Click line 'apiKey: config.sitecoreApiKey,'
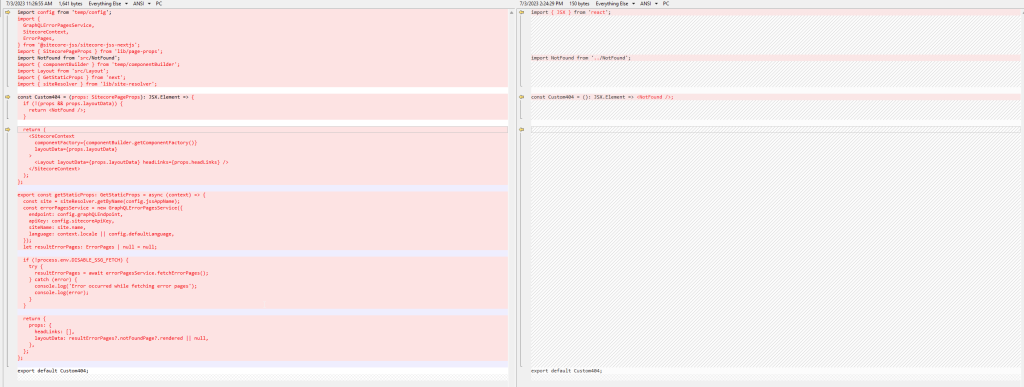The image size is (1024, 387). [x=71, y=221]
